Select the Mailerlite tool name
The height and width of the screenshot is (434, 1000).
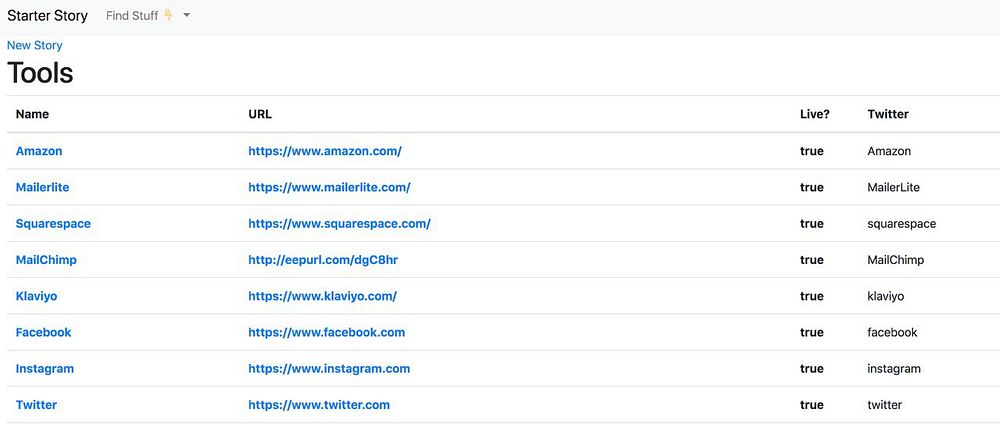pyautogui.click(x=42, y=187)
